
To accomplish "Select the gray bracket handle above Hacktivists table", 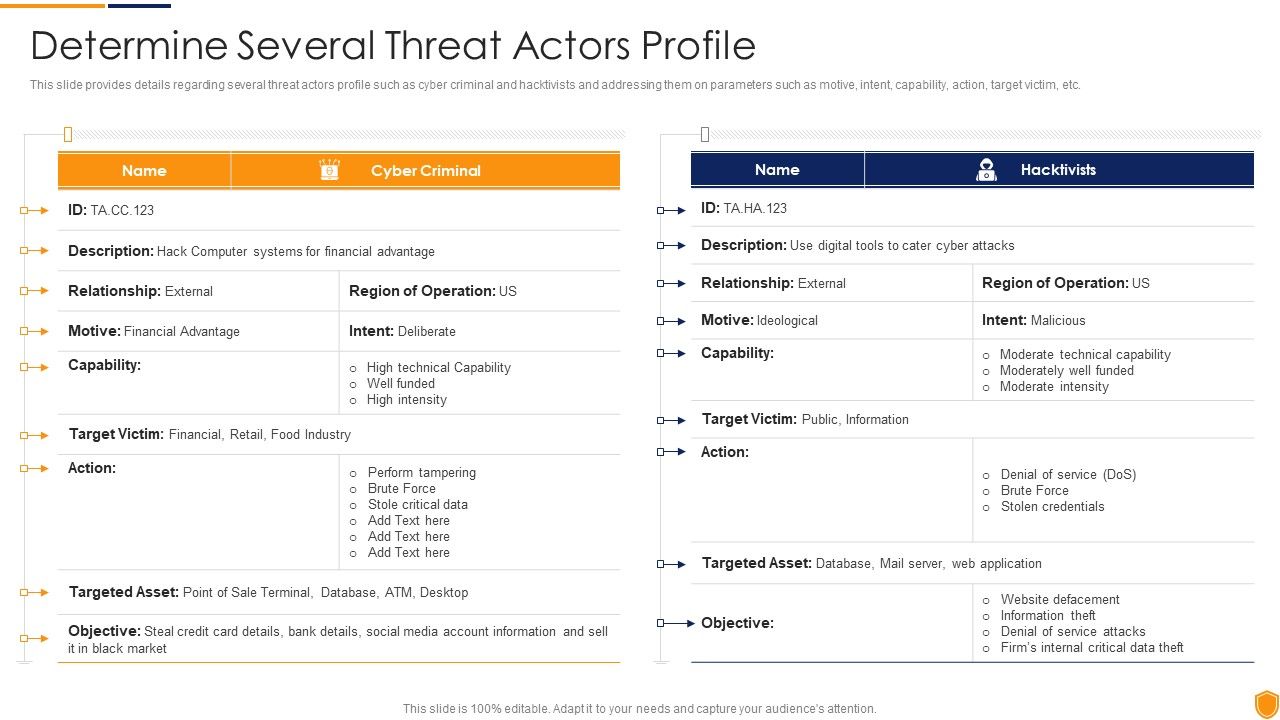I will click(x=705, y=134).
